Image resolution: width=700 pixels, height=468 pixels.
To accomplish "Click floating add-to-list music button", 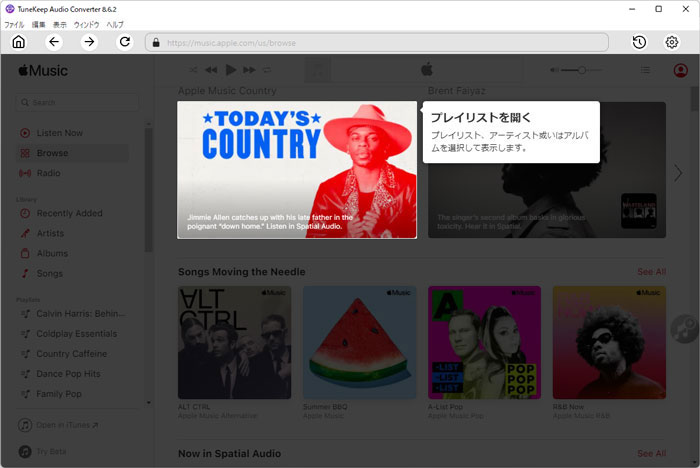I will tap(684, 329).
